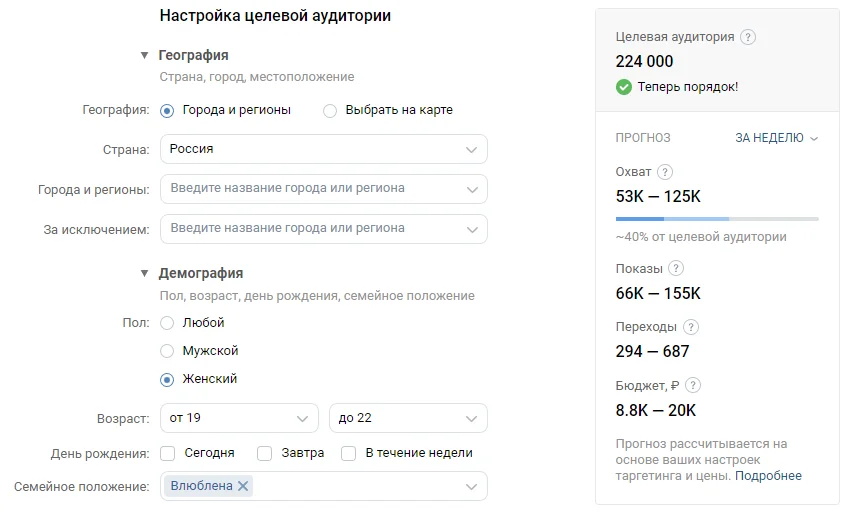Click help icon next to Целевая аудитория
Screen dimensions: 850x514
(749, 37)
